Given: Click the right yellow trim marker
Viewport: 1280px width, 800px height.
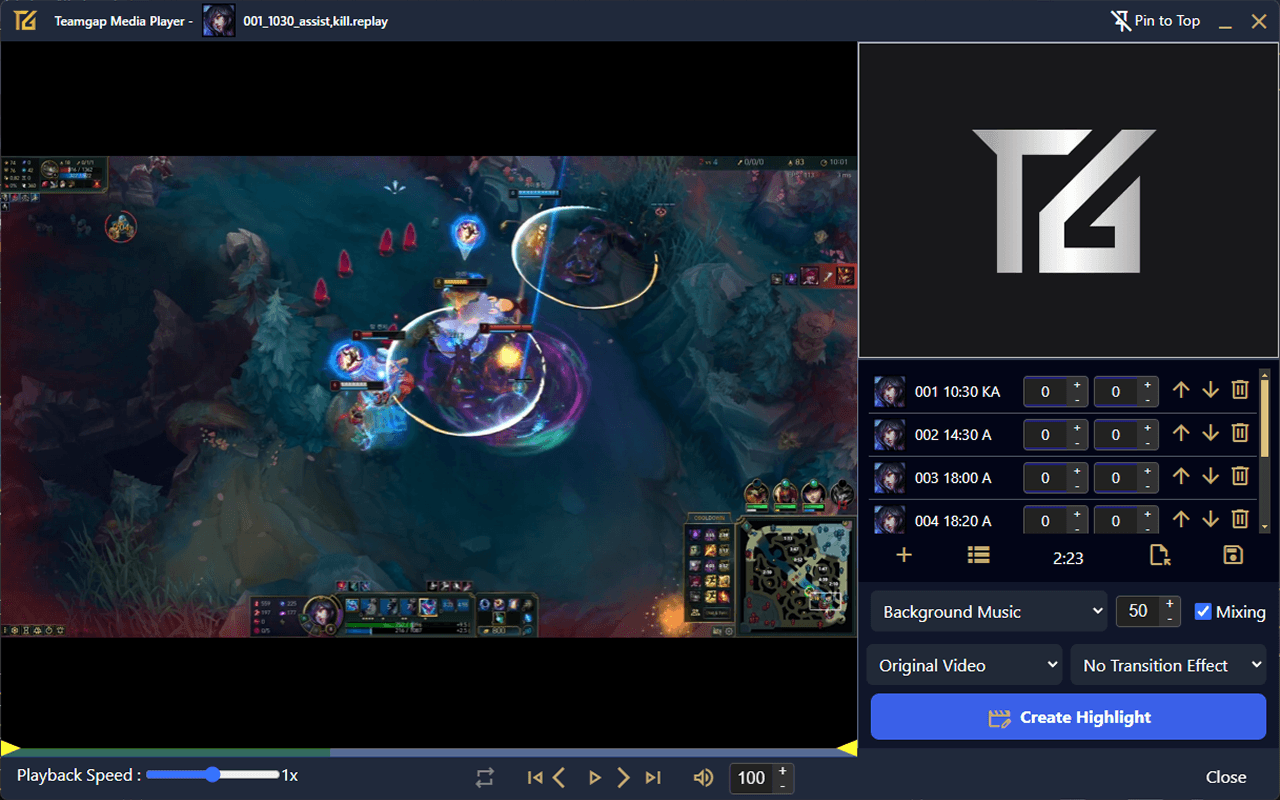Looking at the screenshot, I should [x=847, y=748].
